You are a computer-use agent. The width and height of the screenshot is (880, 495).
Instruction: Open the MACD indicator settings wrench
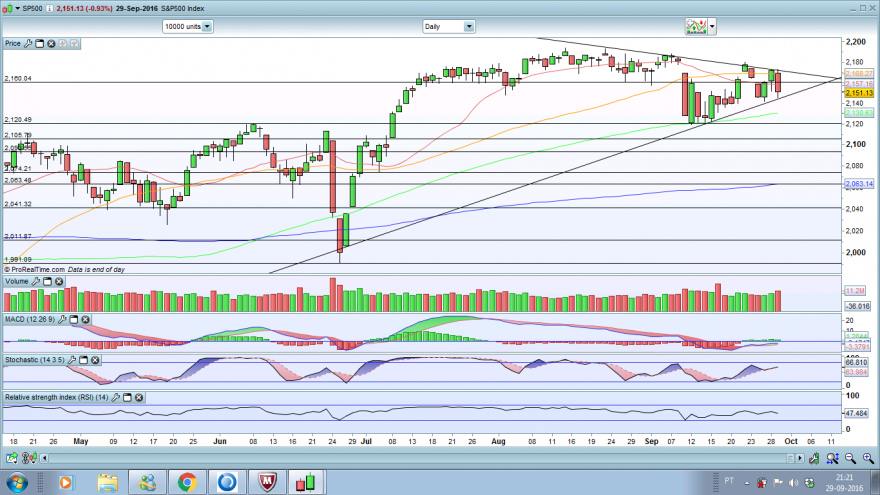point(62,319)
